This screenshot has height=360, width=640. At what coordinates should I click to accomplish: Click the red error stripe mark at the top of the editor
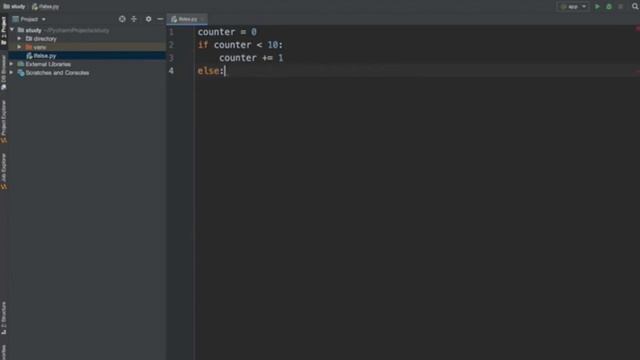click(637, 29)
